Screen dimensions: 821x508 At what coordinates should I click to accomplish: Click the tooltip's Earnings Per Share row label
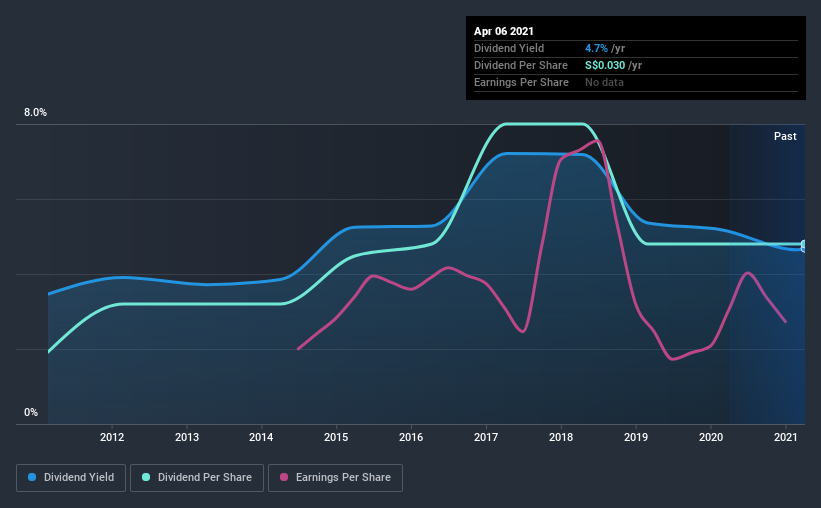point(522,82)
